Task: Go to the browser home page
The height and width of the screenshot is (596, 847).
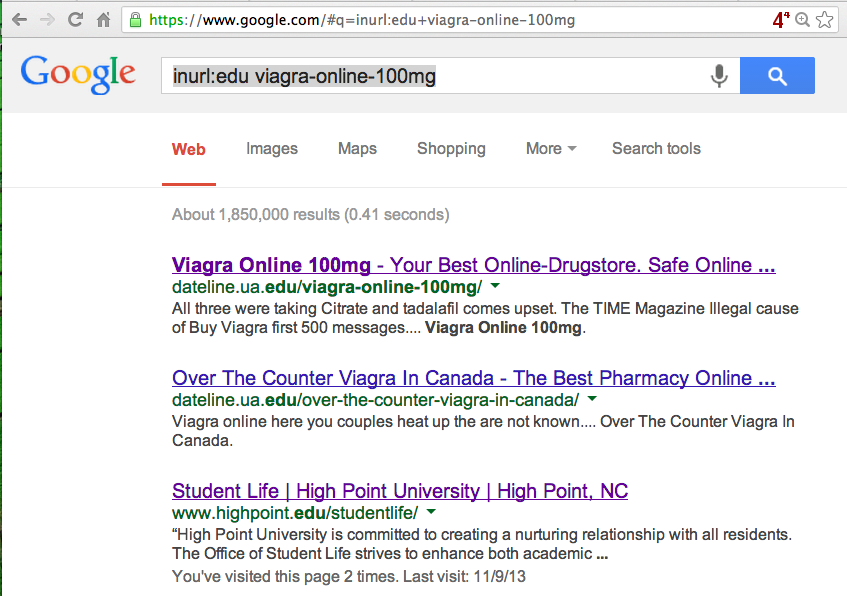Action: pos(103,19)
